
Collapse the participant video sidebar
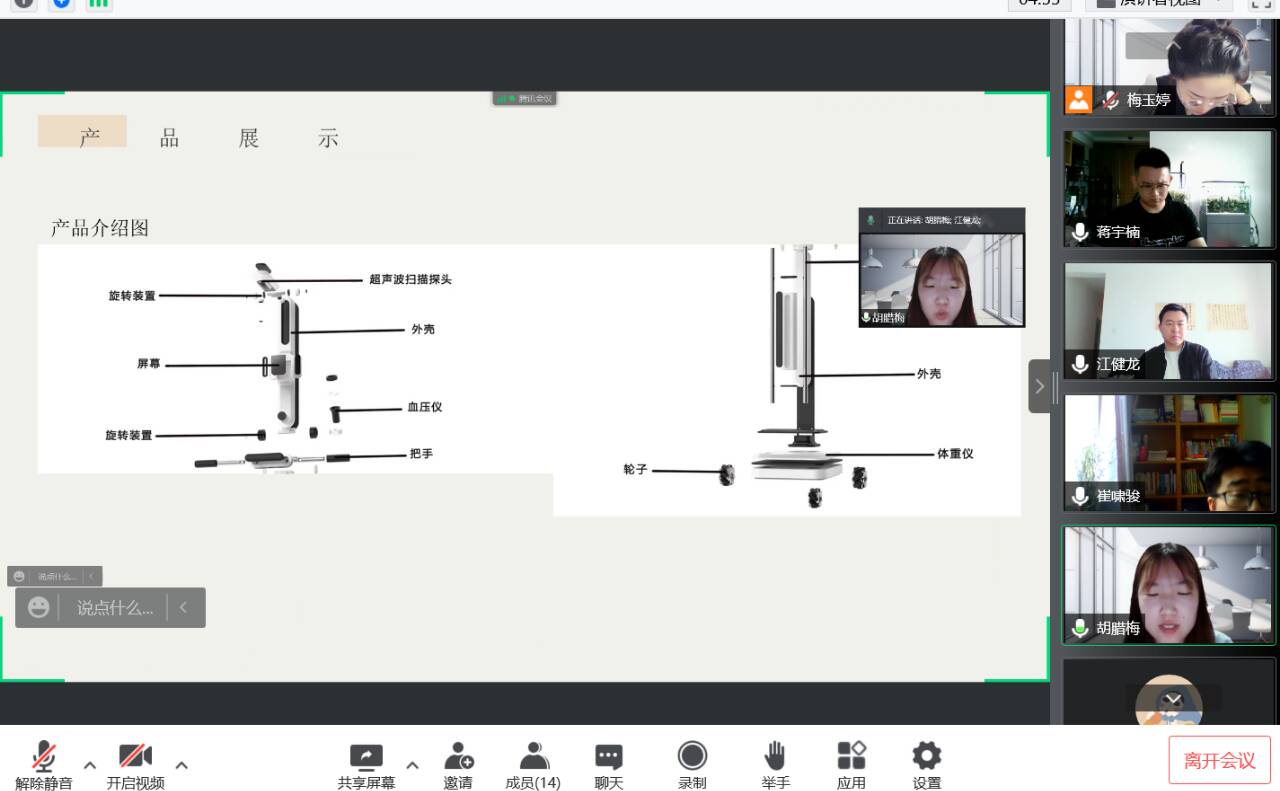click(x=1040, y=386)
